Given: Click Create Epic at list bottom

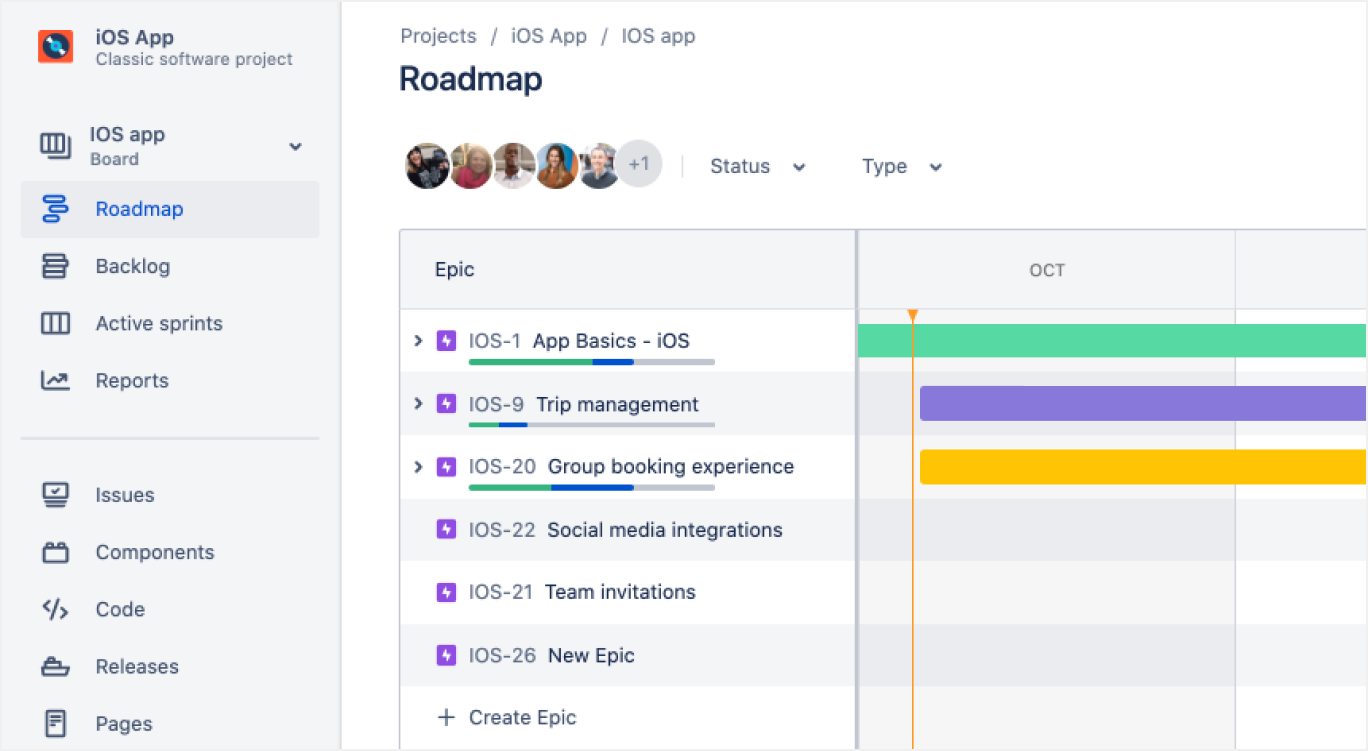Looking at the screenshot, I should click(x=521, y=717).
